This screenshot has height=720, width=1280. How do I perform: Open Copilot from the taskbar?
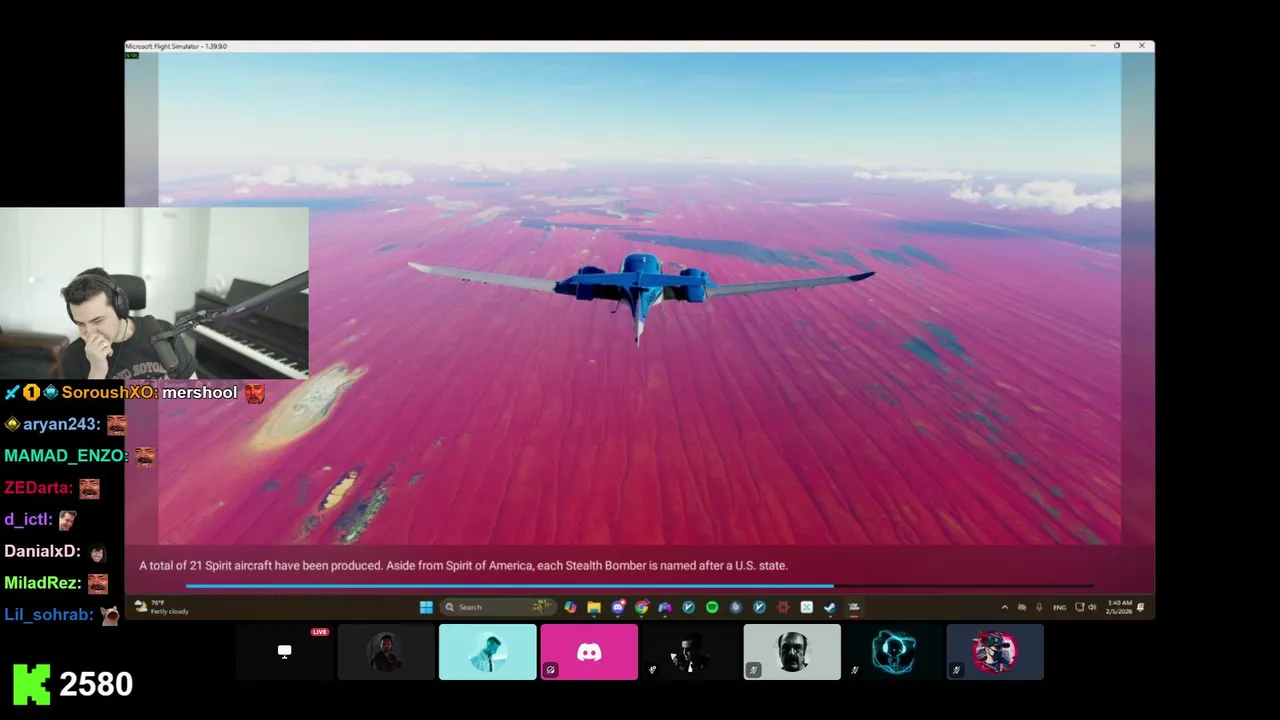[570, 607]
